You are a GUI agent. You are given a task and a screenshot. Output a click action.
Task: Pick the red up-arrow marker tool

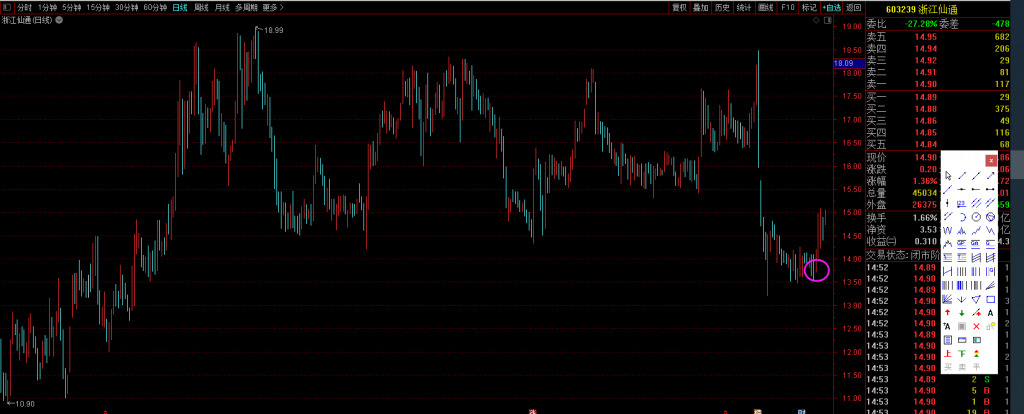tap(948, 312)
